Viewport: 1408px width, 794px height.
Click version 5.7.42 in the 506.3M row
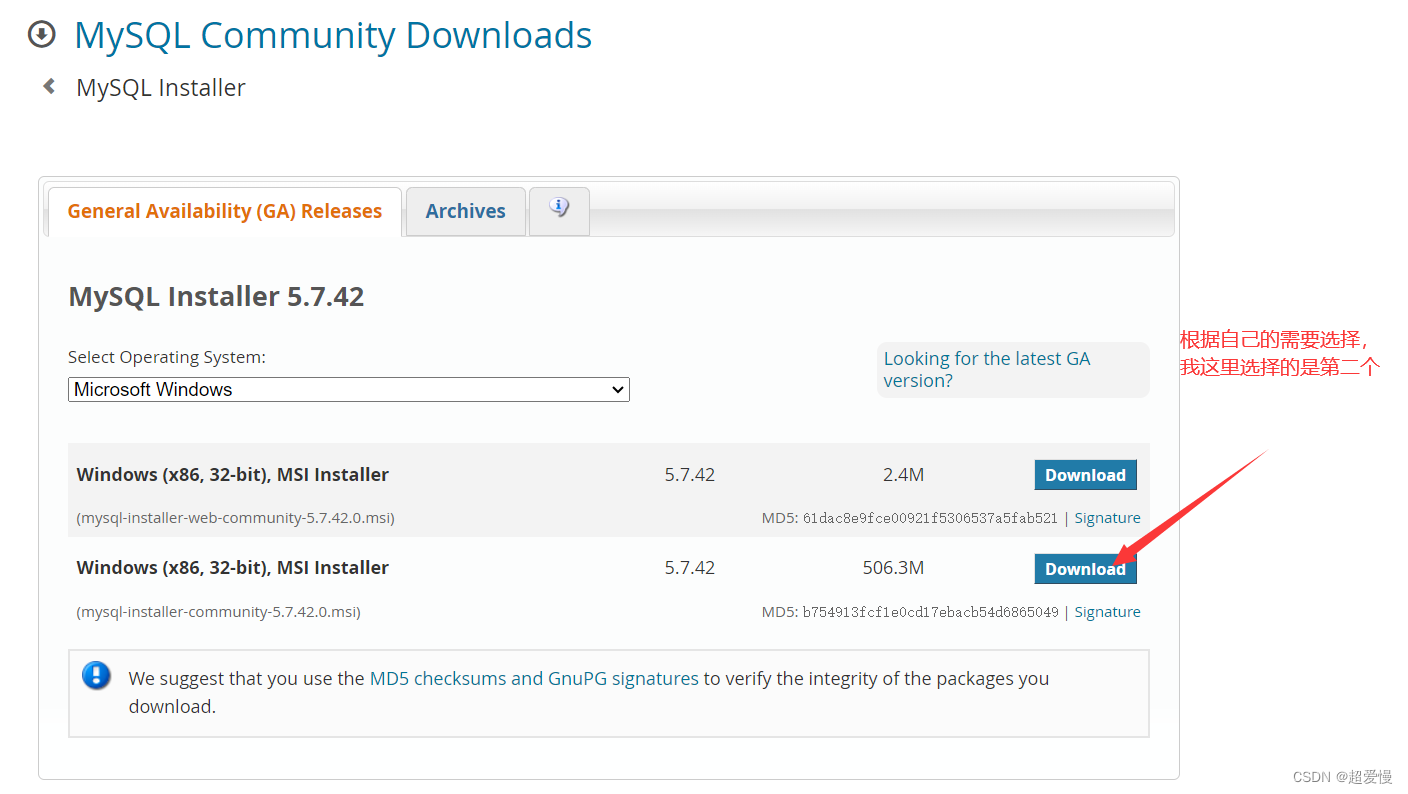coord(690,568)
